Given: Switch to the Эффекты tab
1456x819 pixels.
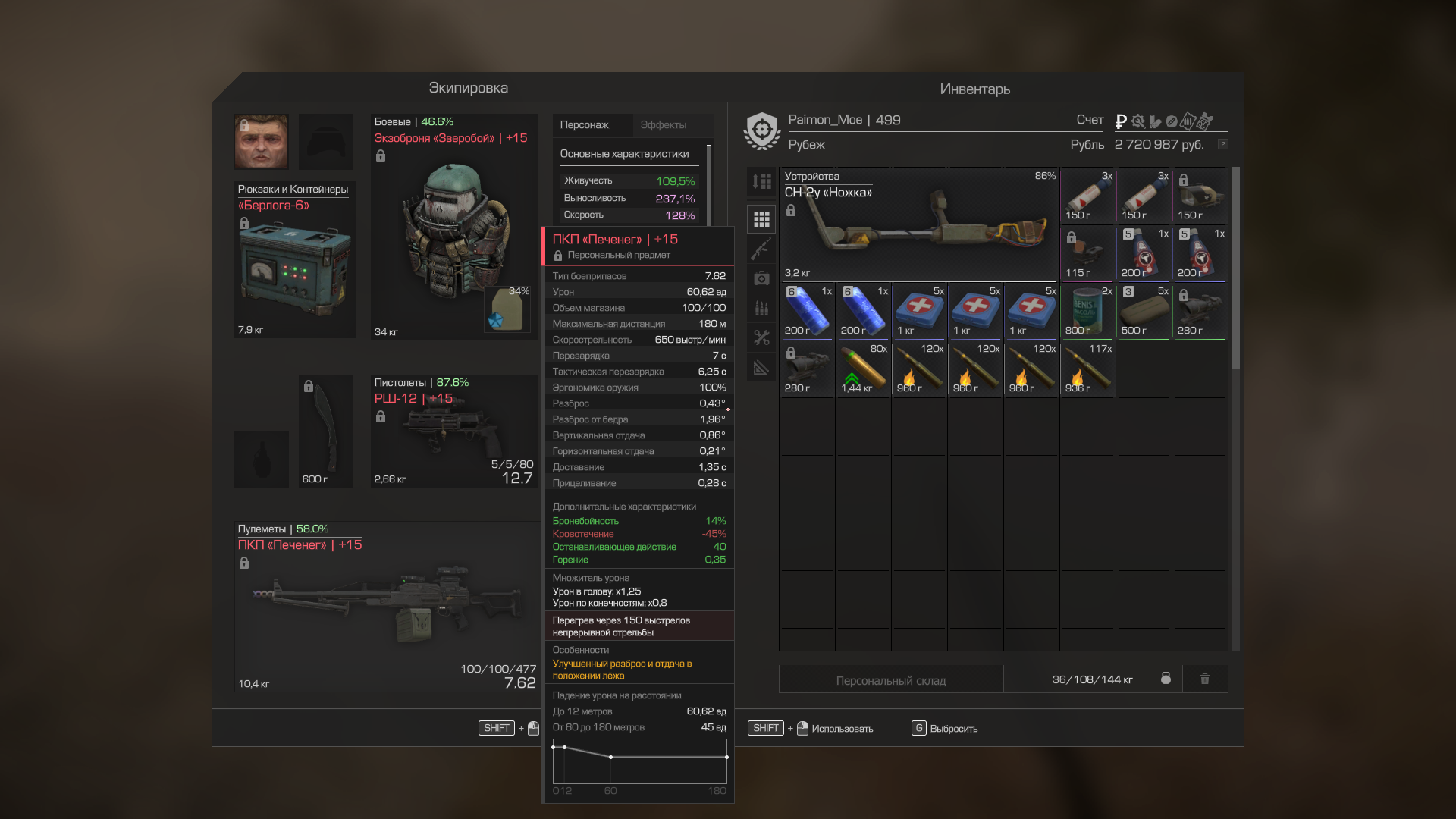Looking at the screenshot, I should coord(663,125).
